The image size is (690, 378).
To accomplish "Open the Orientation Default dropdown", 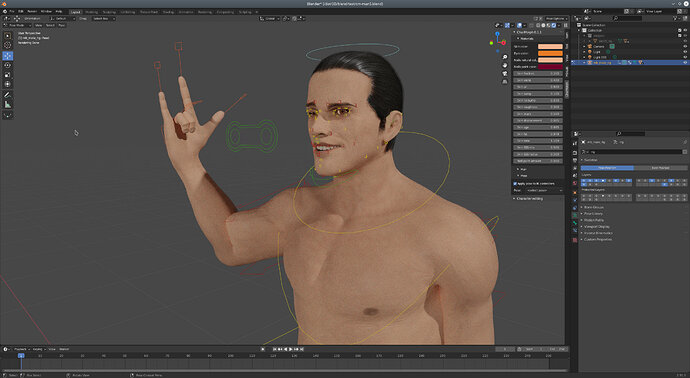I will coord(62,18).
